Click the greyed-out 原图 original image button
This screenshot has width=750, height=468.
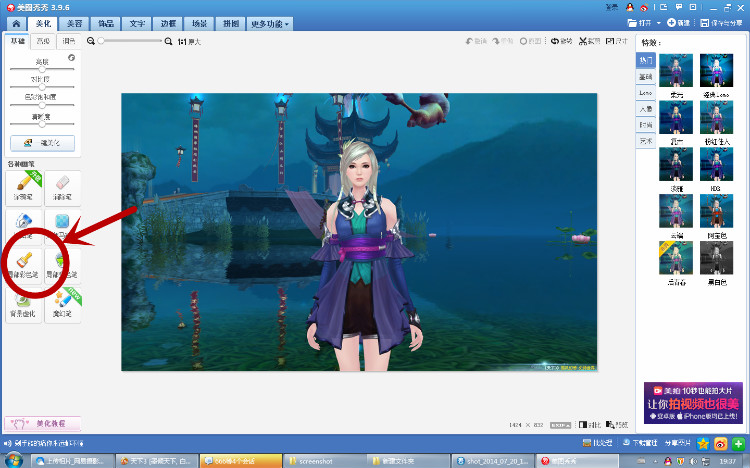[x=530, y=41]
